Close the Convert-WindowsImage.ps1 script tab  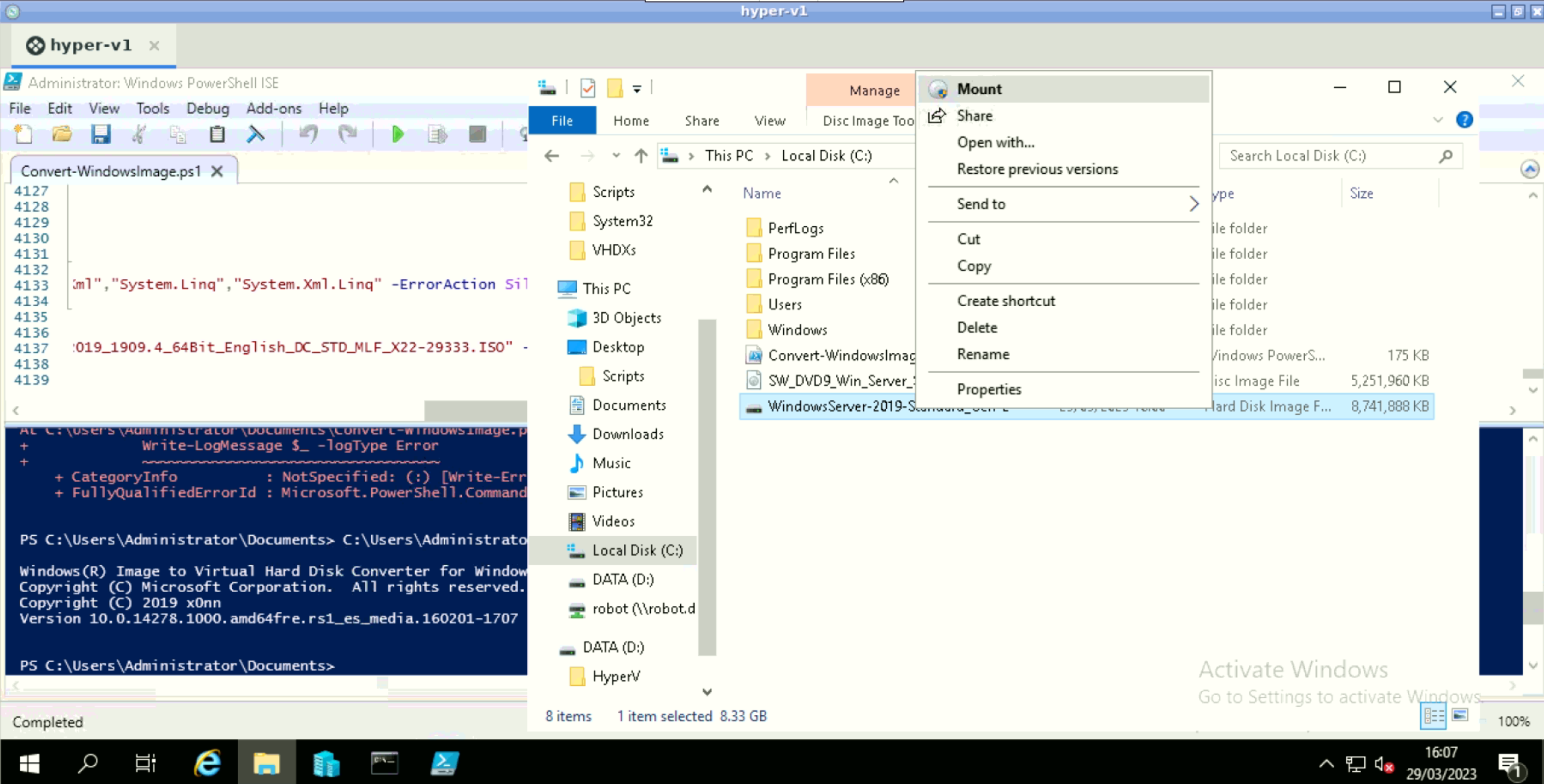click(217, 171)
